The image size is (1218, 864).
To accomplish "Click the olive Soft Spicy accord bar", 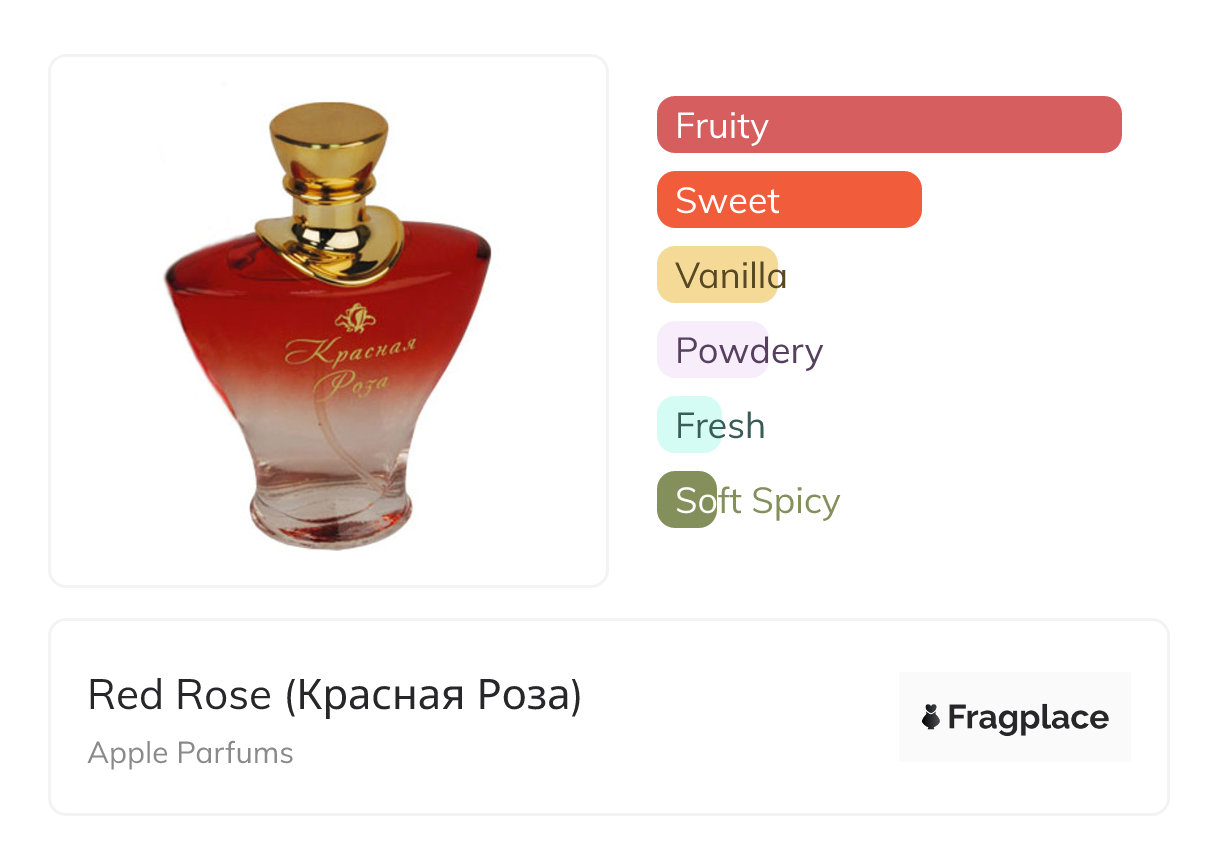I will point(686,500).
